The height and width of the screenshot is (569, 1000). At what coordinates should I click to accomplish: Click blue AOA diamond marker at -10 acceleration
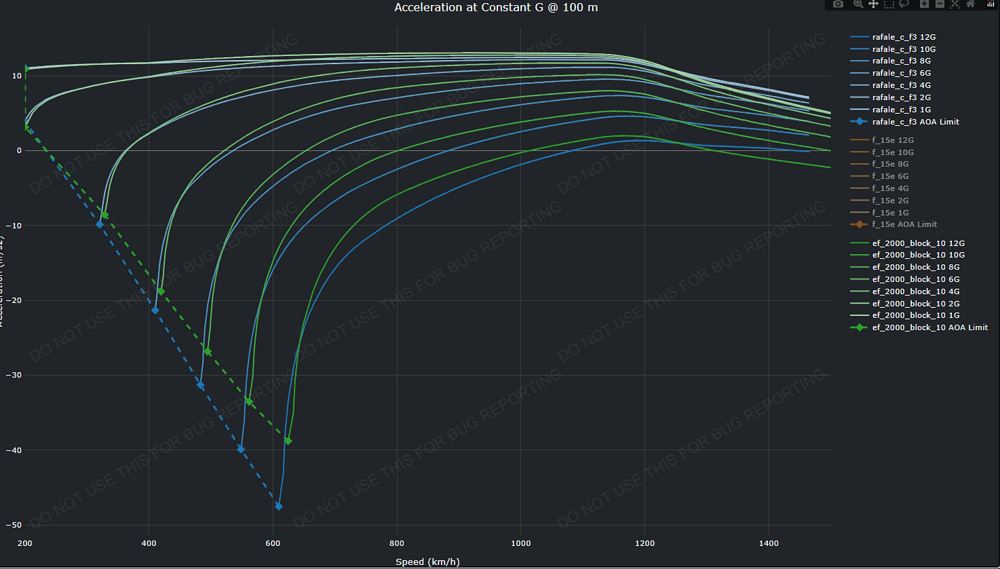click(x=99, y=225)
